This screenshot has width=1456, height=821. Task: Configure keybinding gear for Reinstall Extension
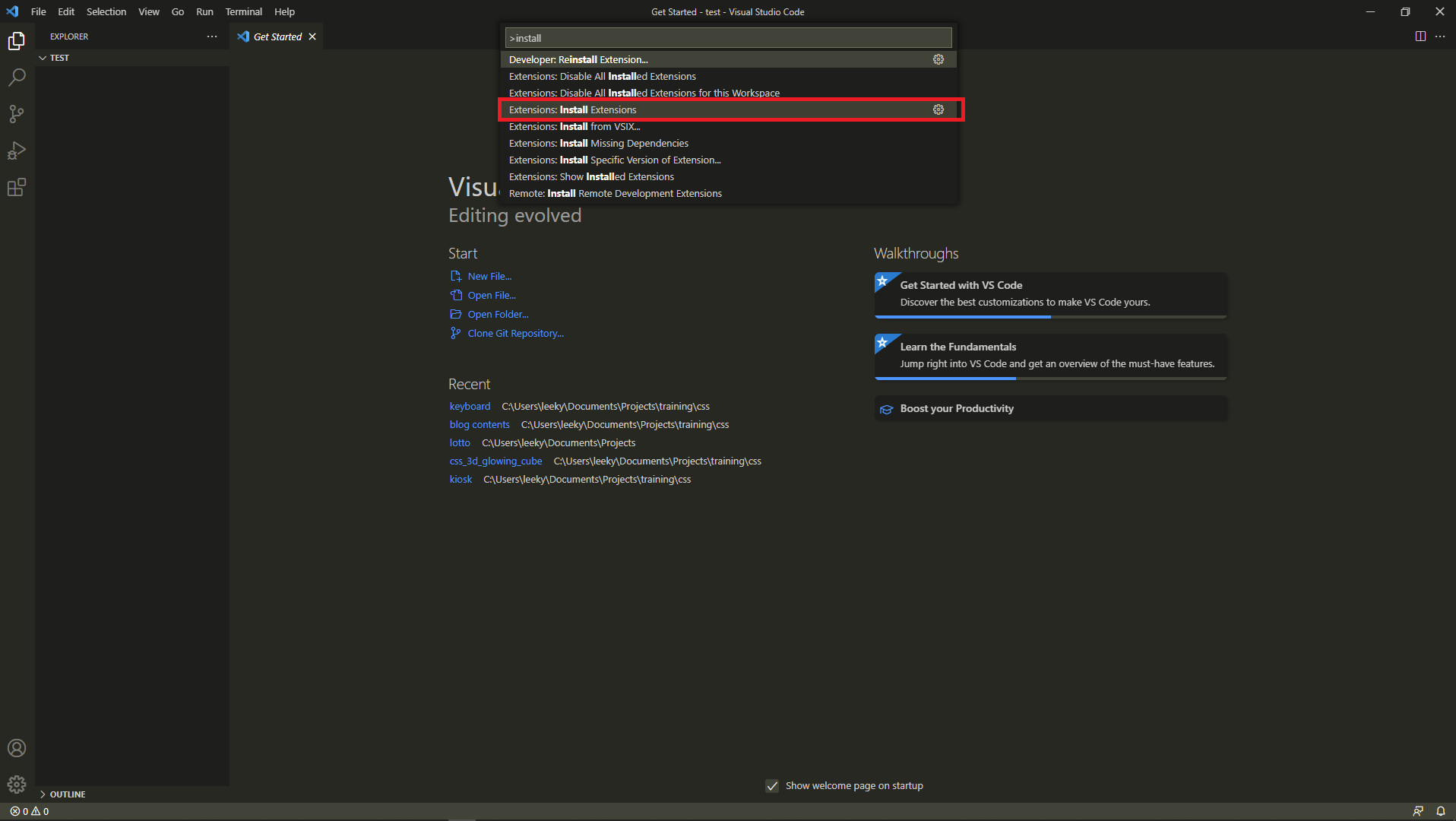coord(938,59)
